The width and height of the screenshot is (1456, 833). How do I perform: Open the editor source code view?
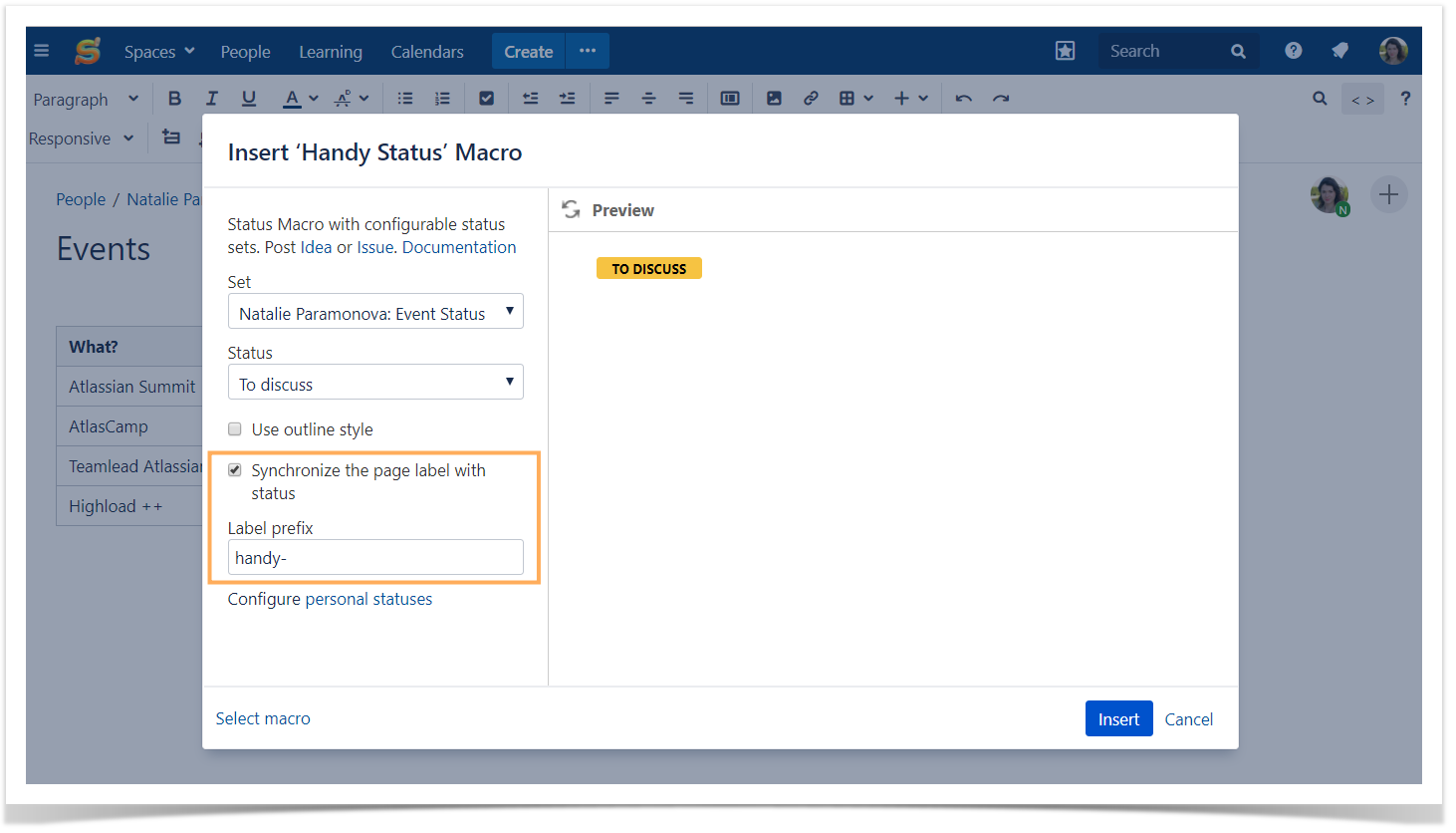1362,99
